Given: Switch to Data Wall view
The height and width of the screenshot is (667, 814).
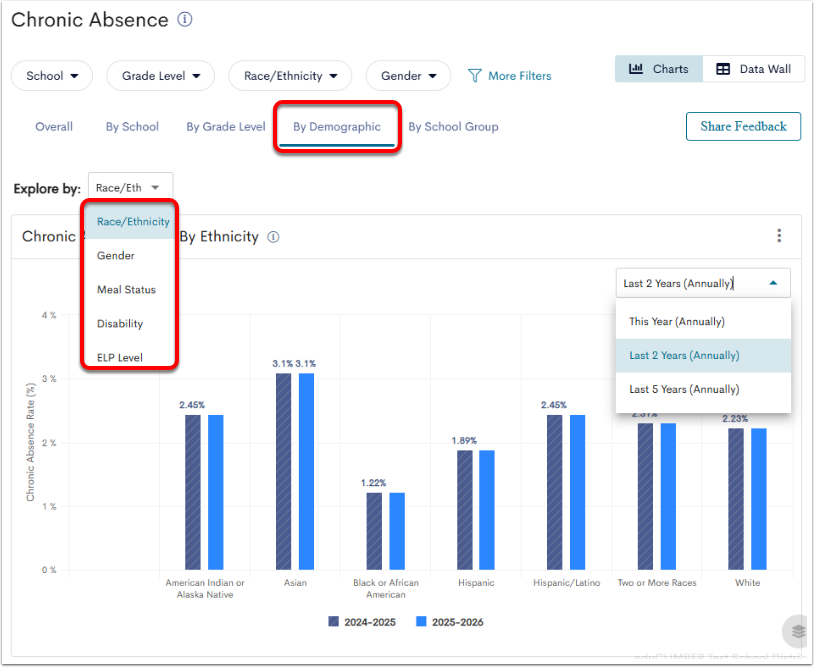Looking at the screenshot, I should [753, 69].
